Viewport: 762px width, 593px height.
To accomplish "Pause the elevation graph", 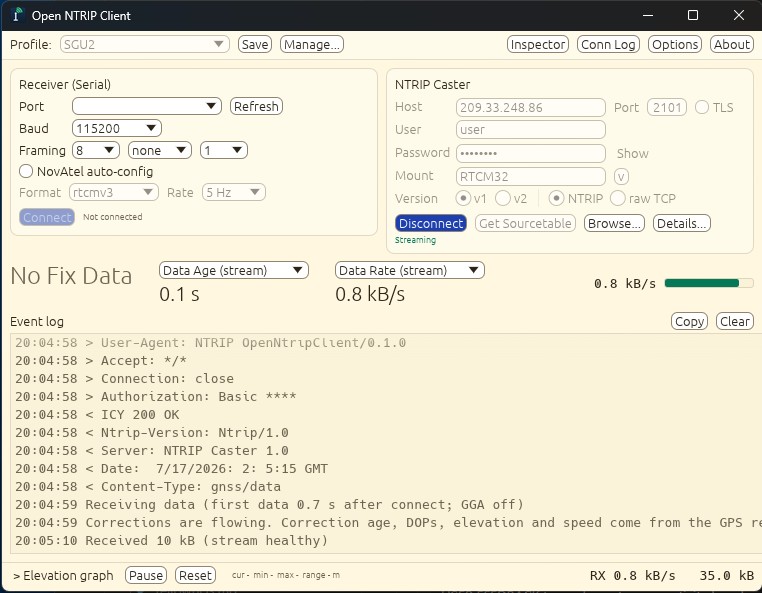I will pos(146,576).
